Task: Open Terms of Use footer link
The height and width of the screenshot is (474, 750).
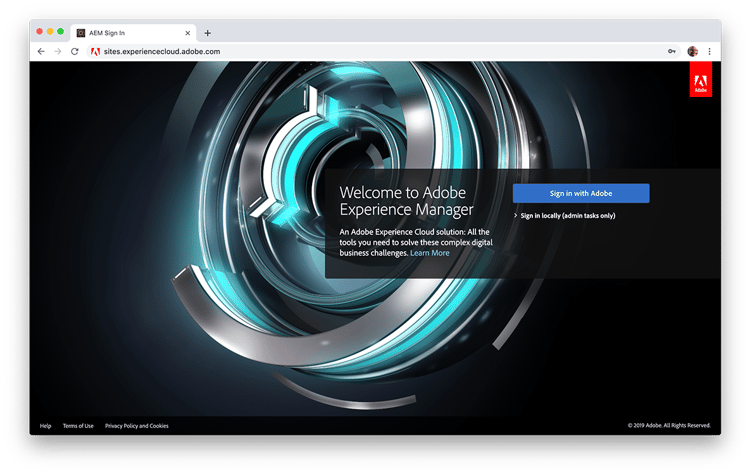Action: tap(78, 426)
